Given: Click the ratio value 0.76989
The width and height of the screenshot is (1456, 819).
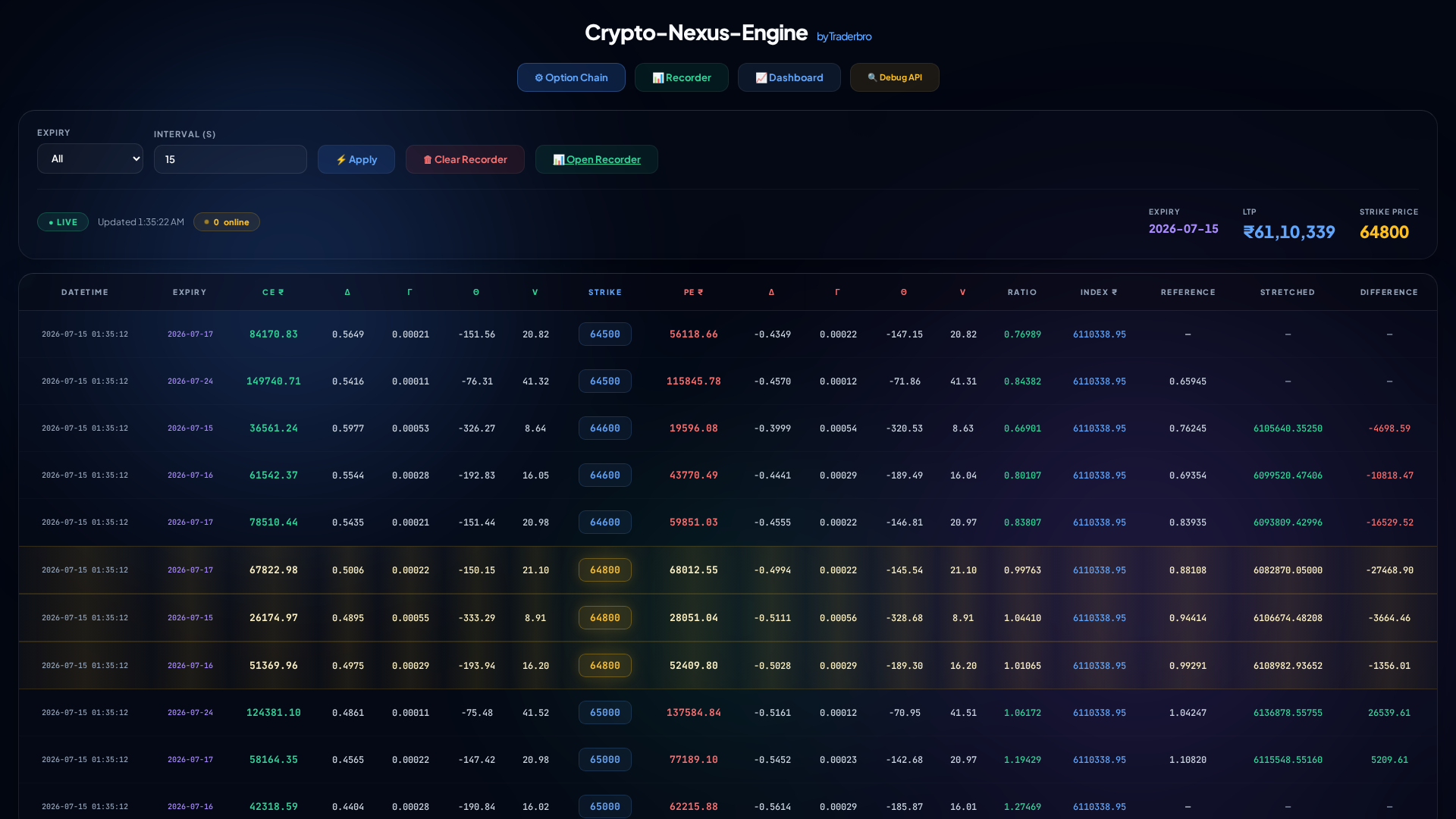Looking at the screenshot, I should click(1022, 334).
